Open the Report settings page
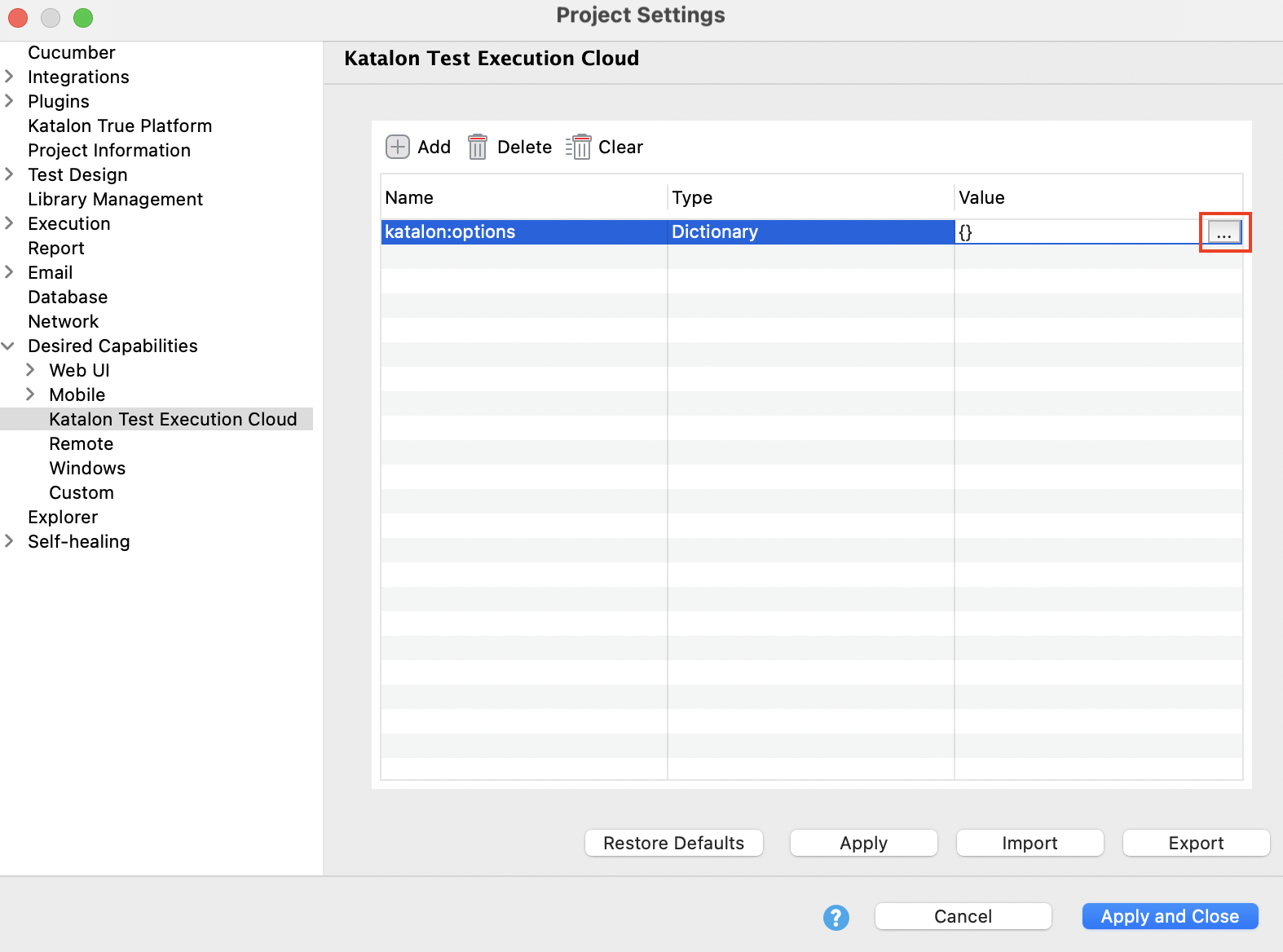Screen dimensions: 1283x952 56,248
